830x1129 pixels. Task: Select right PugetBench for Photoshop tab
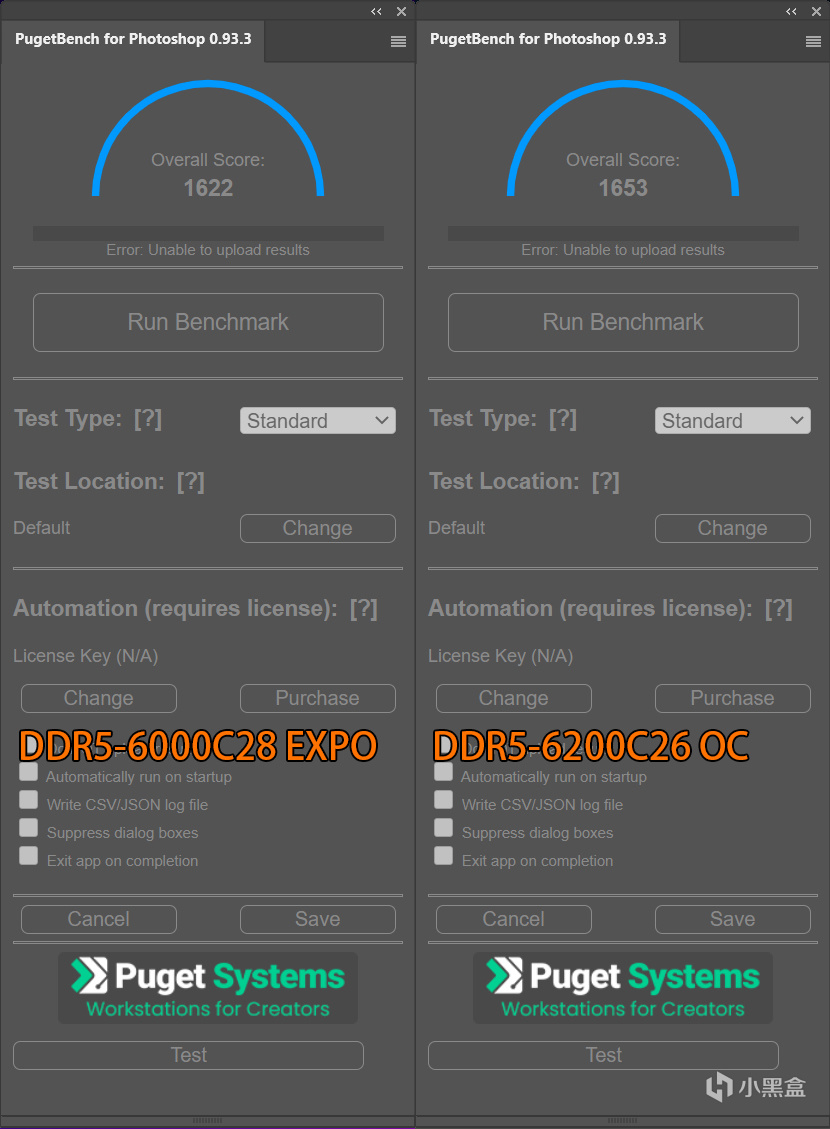click(548, 40)
